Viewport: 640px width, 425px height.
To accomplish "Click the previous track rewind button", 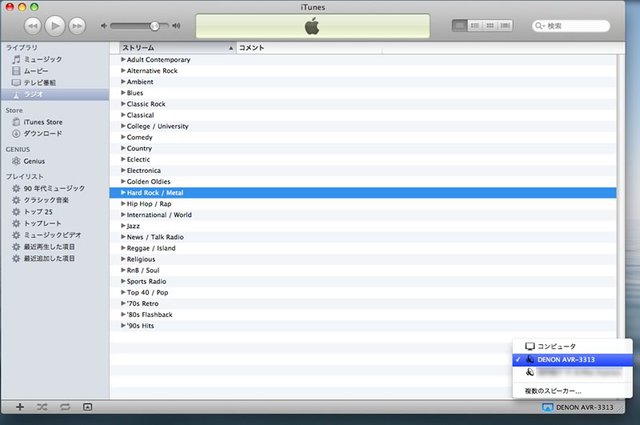I will pos(33,26).
